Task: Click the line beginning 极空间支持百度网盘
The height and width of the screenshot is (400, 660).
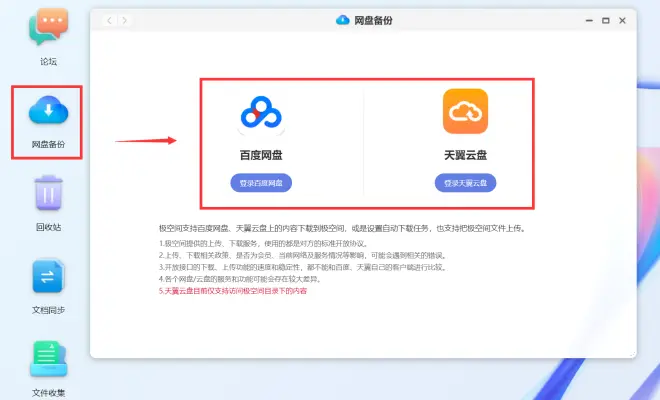Action: pos(343,228)
